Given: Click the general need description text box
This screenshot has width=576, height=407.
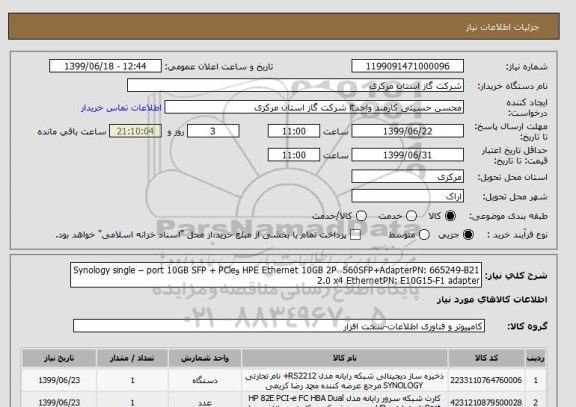Looking at the screenshot, I should (x=276, y=275).
